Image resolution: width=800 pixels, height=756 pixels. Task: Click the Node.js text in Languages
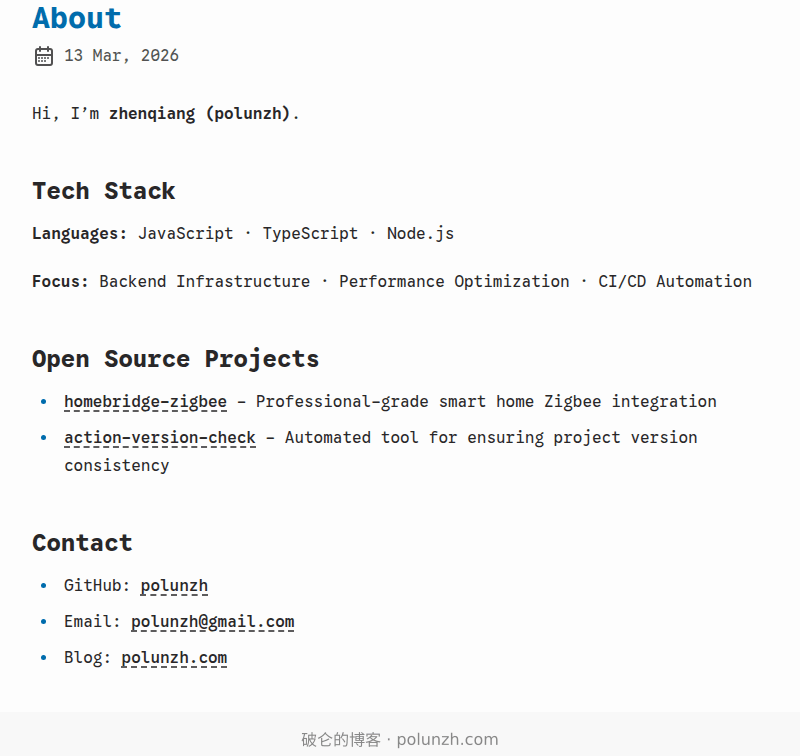tap(420, 234)
